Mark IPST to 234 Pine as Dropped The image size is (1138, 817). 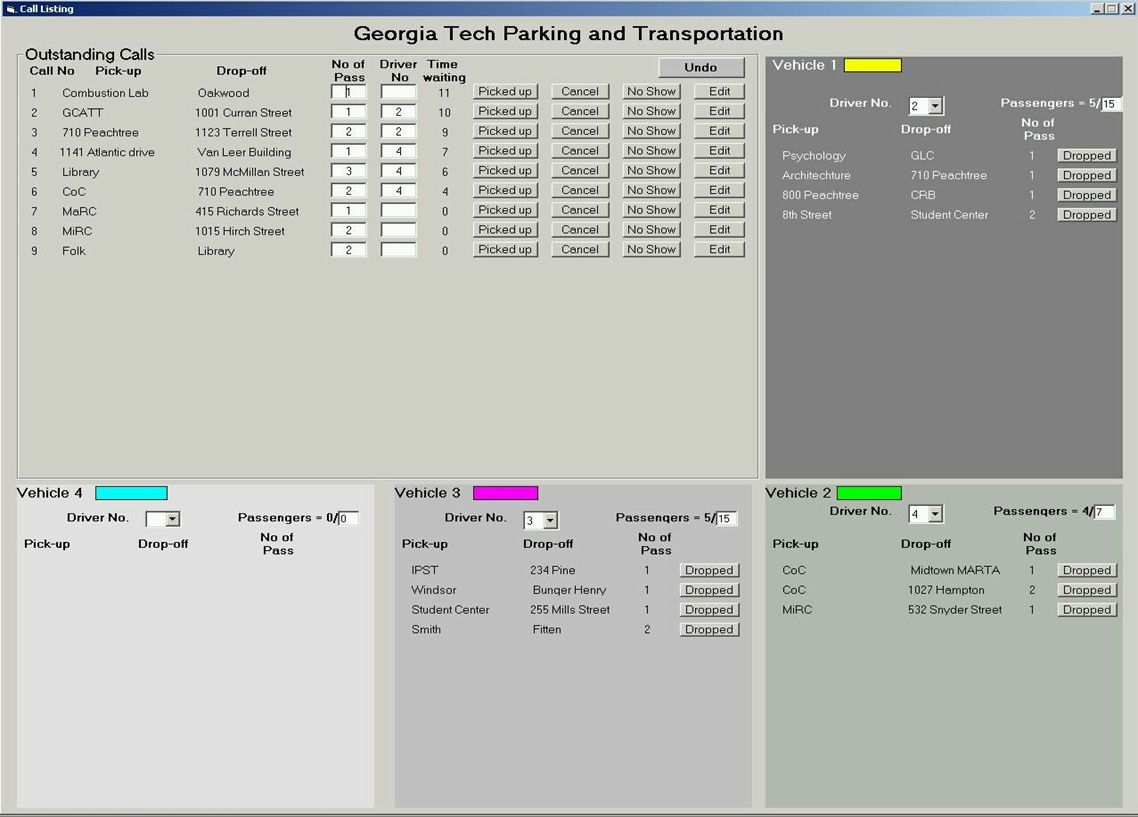(709, 570)
